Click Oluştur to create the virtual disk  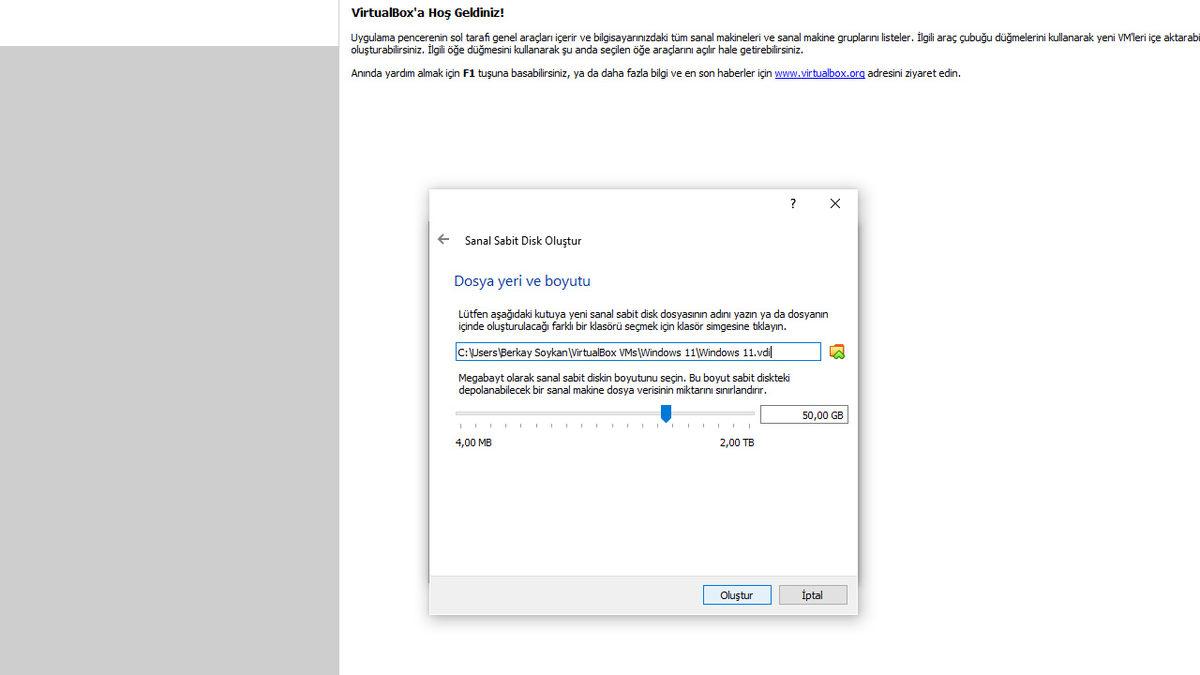tap(737, 594)
